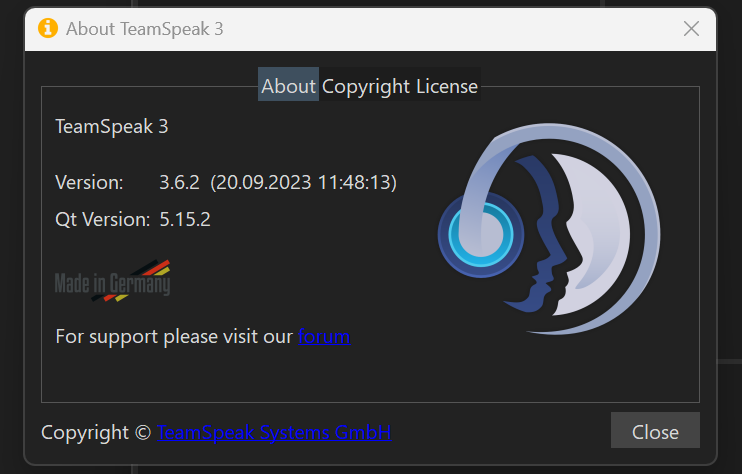Click the "Version:" label
The width and height of the screenshot is (742, 474).
click(89, 182)
